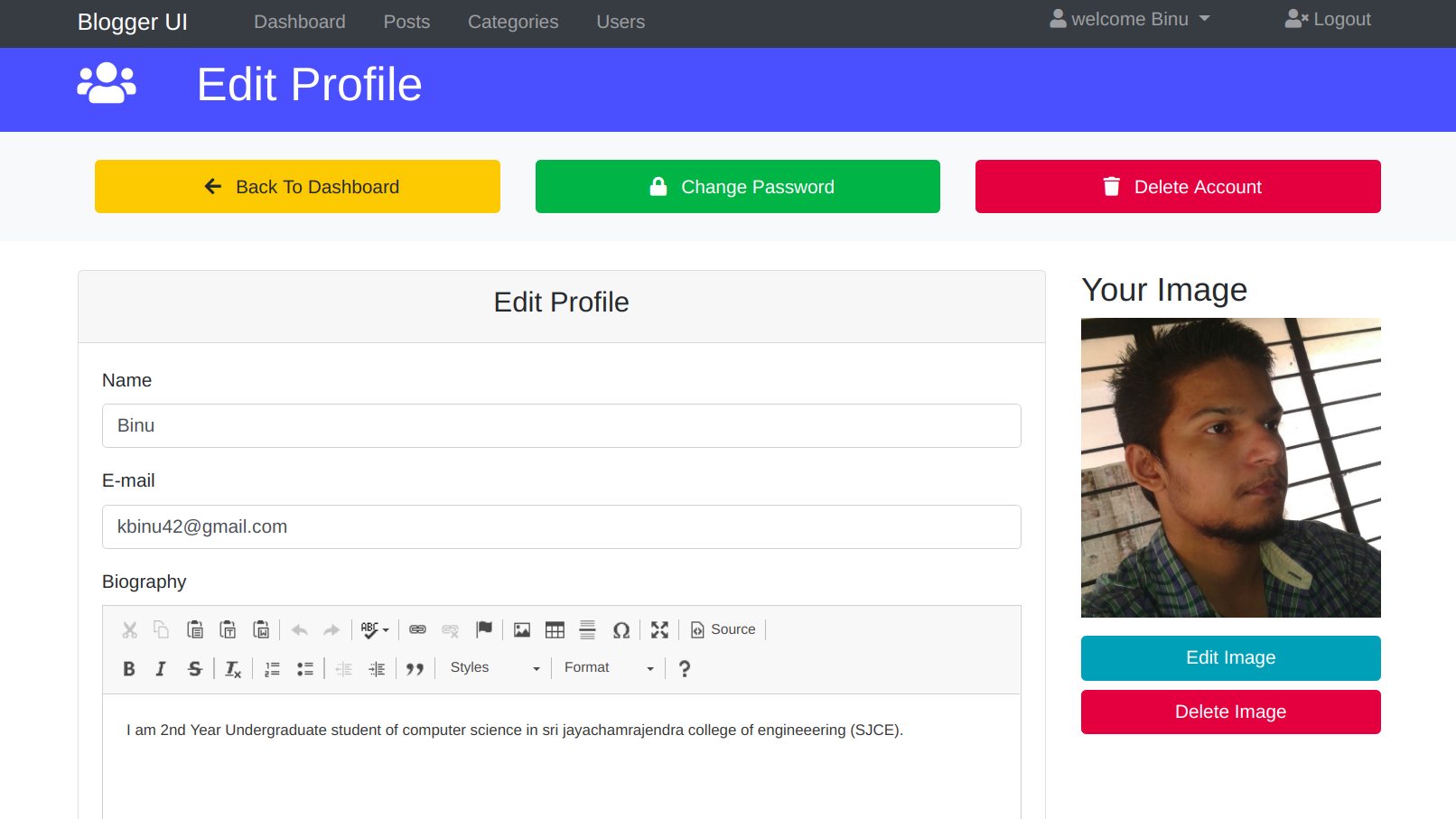The height and width of the screenshot is (819, 1456).
Task: Open the Format dropdown
Action: (609, 668)
